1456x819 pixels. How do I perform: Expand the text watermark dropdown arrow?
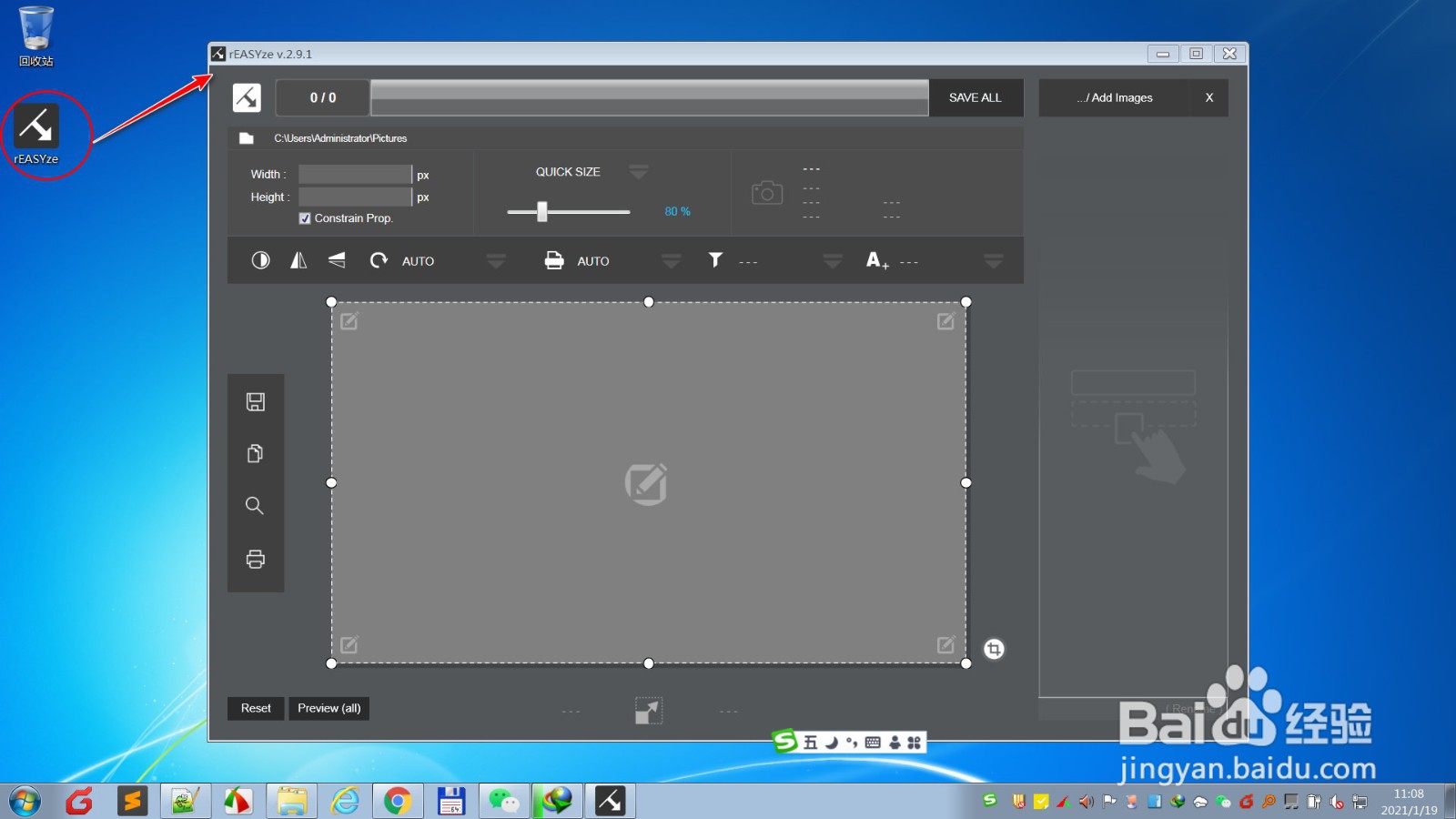tap(994, 261)
